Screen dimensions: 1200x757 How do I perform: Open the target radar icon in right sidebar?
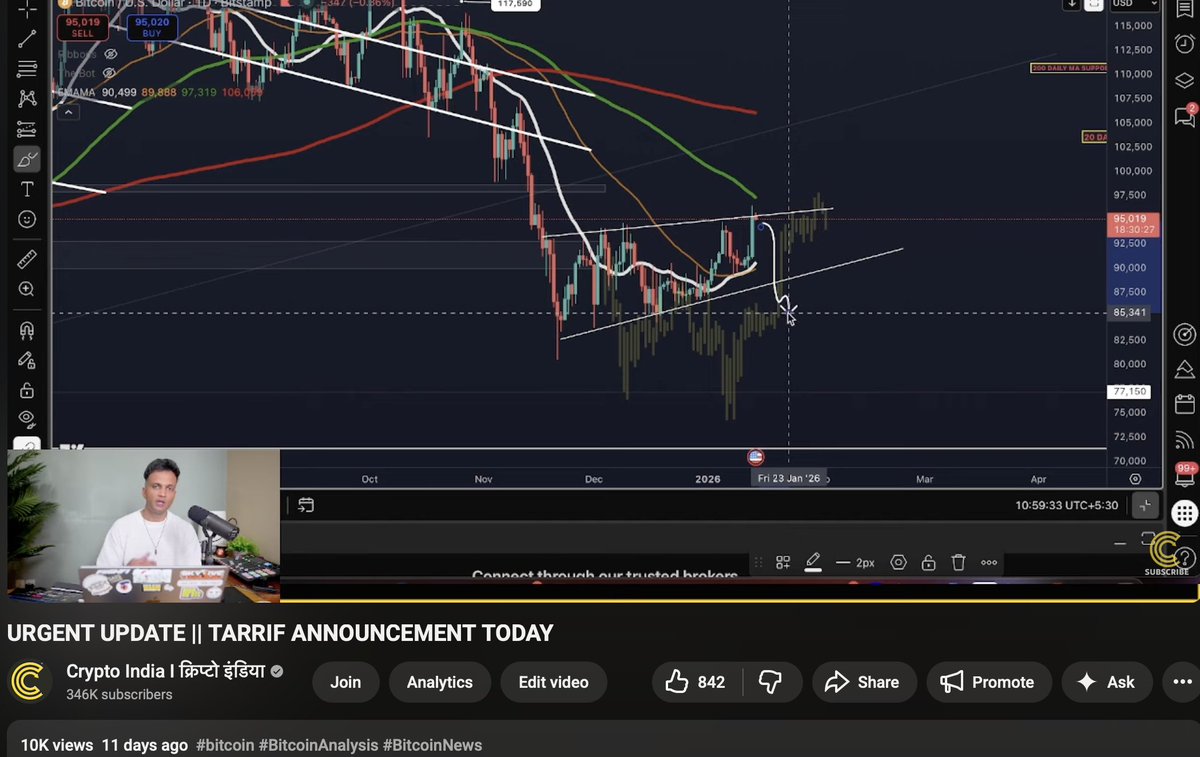pos(1185,334)
